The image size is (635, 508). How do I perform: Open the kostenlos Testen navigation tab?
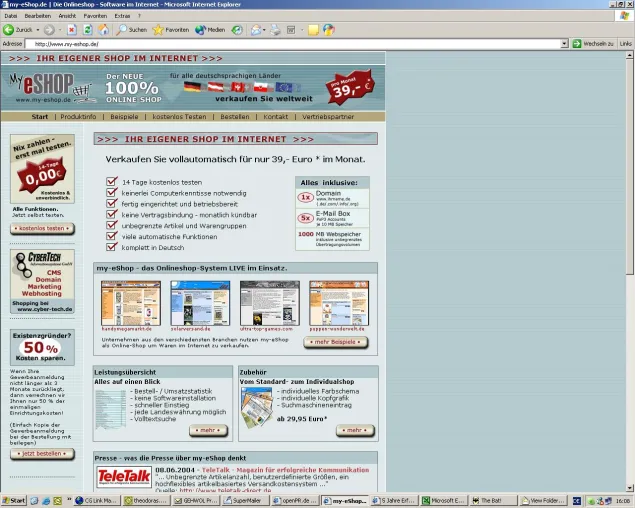[x=179, y=117]
